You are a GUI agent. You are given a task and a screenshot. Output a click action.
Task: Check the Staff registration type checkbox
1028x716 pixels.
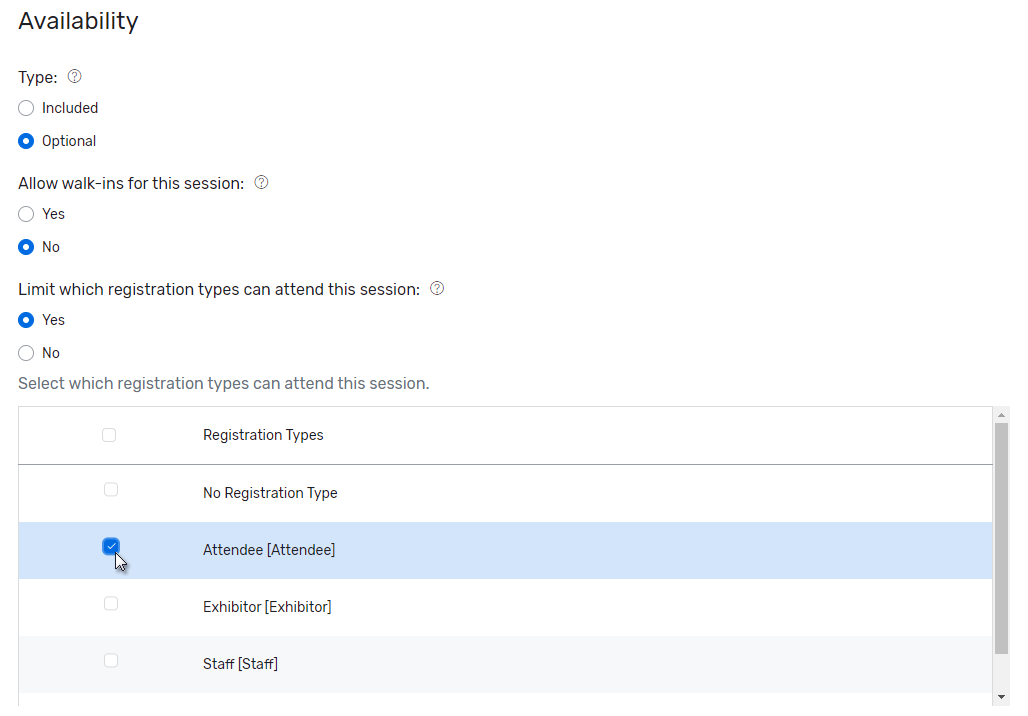tap(111, 661)
